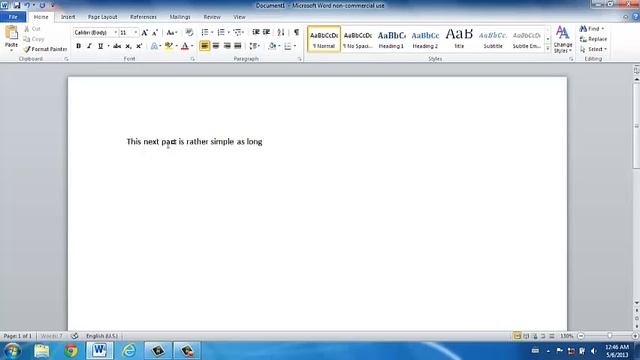Screen dimensions: 640x360
Task: Apply subscript formatting
Action: [128, 46]
